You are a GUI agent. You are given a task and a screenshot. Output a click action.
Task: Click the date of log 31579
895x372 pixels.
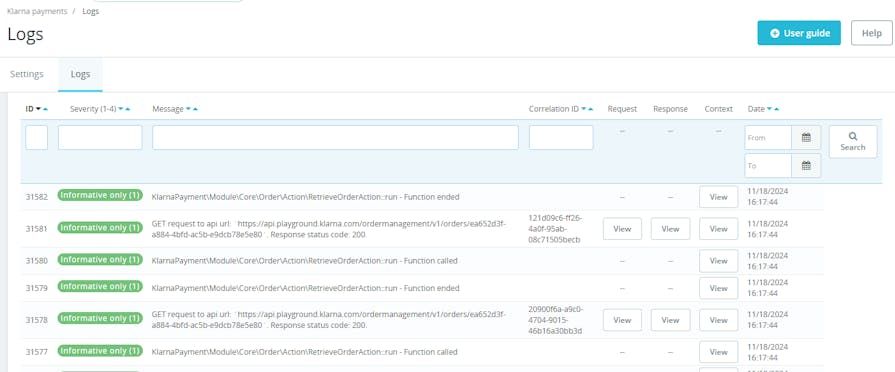point(768,288)
